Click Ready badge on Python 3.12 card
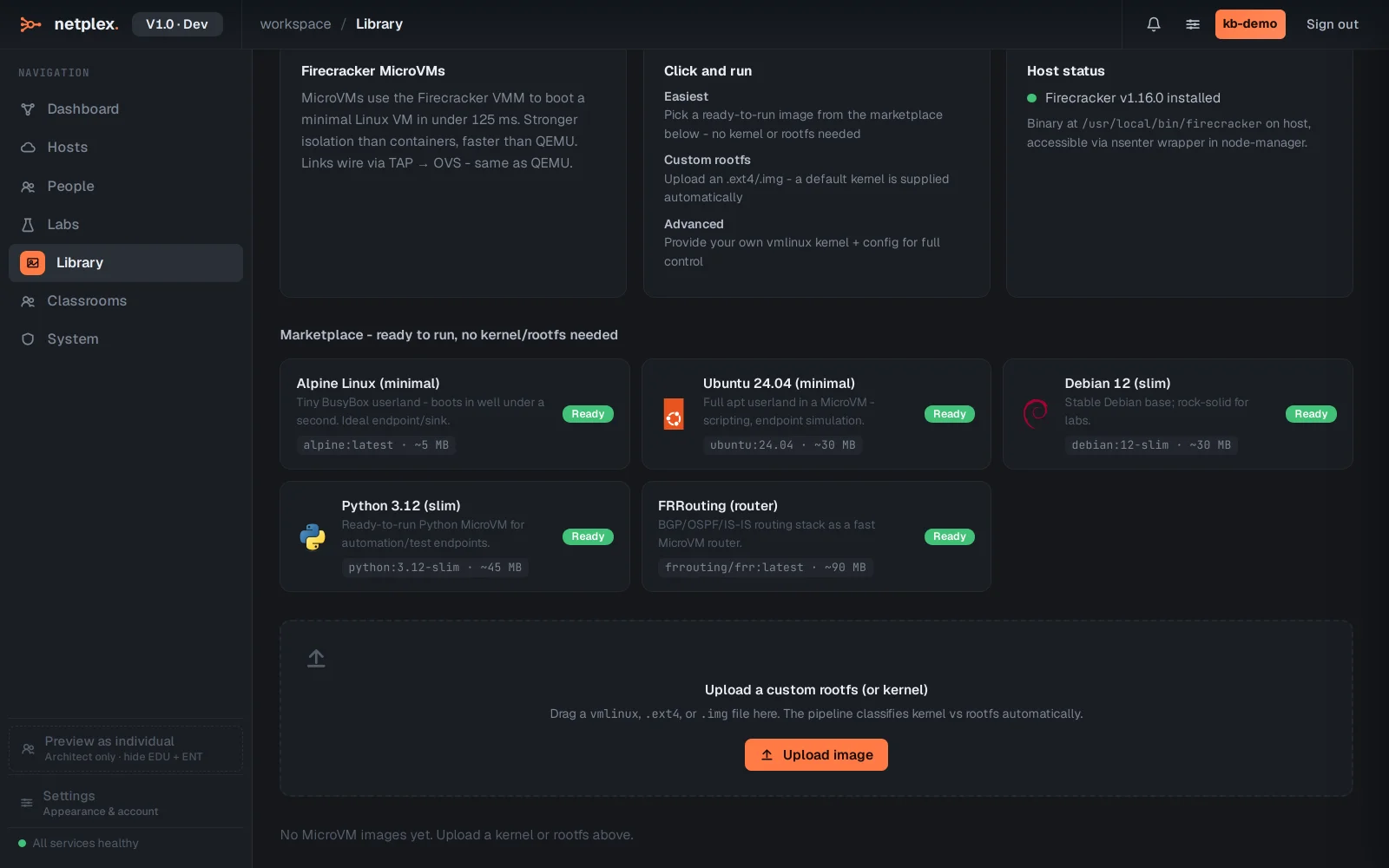 click(x=588, y=536)
